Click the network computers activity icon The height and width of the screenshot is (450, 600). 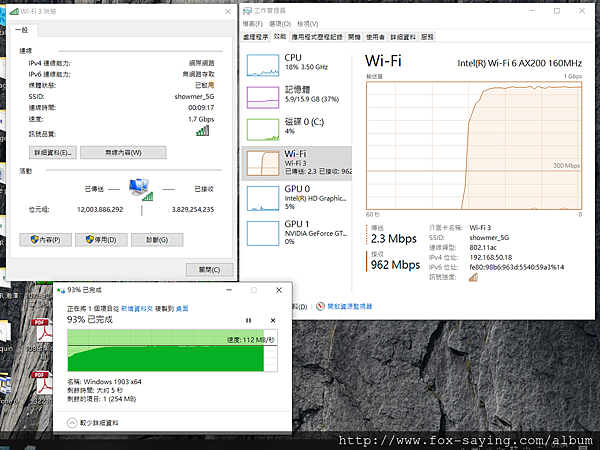[x=141, y=189]
